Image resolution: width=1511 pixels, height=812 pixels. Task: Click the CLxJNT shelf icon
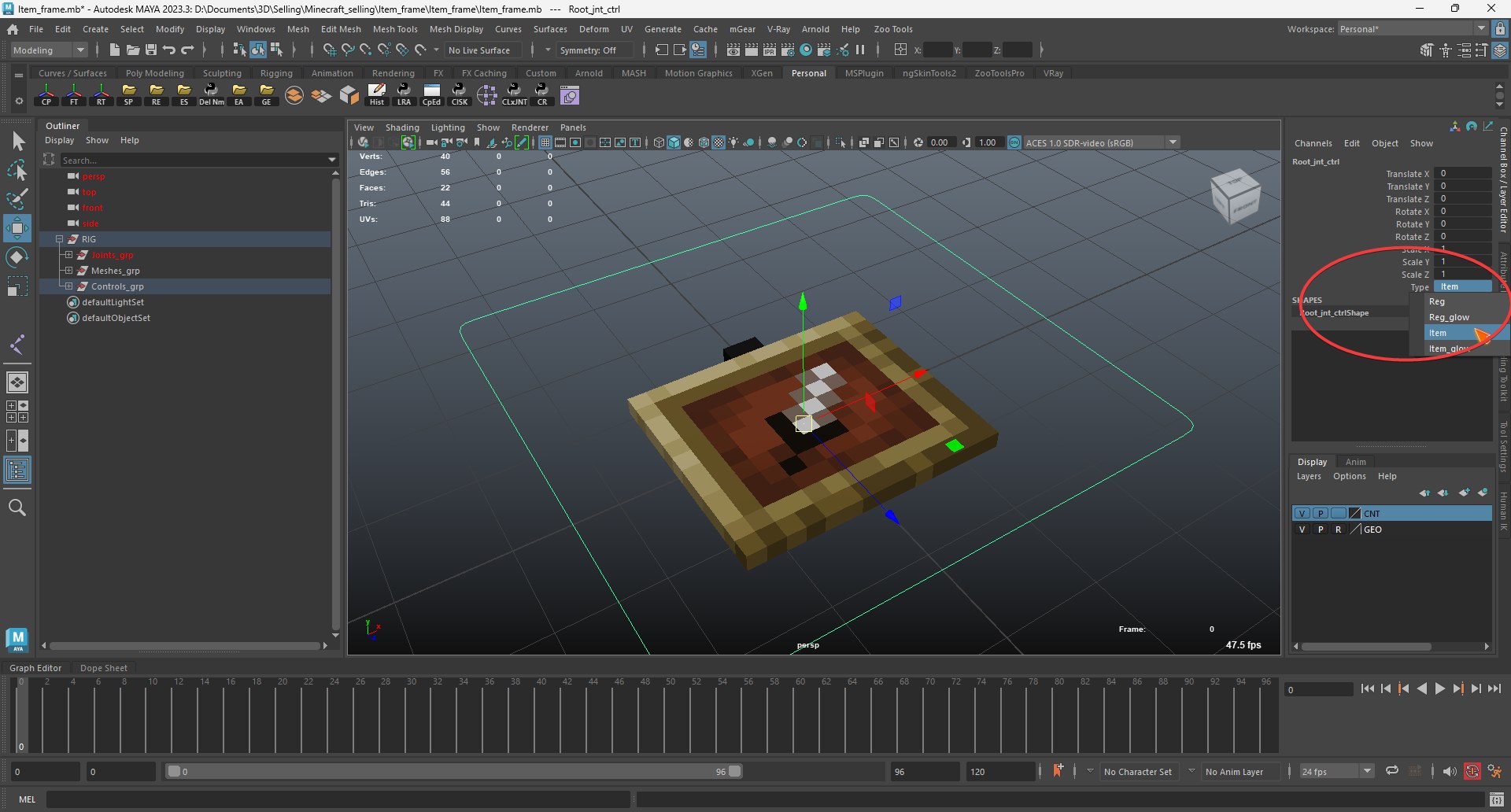click(x=515, y=95)
